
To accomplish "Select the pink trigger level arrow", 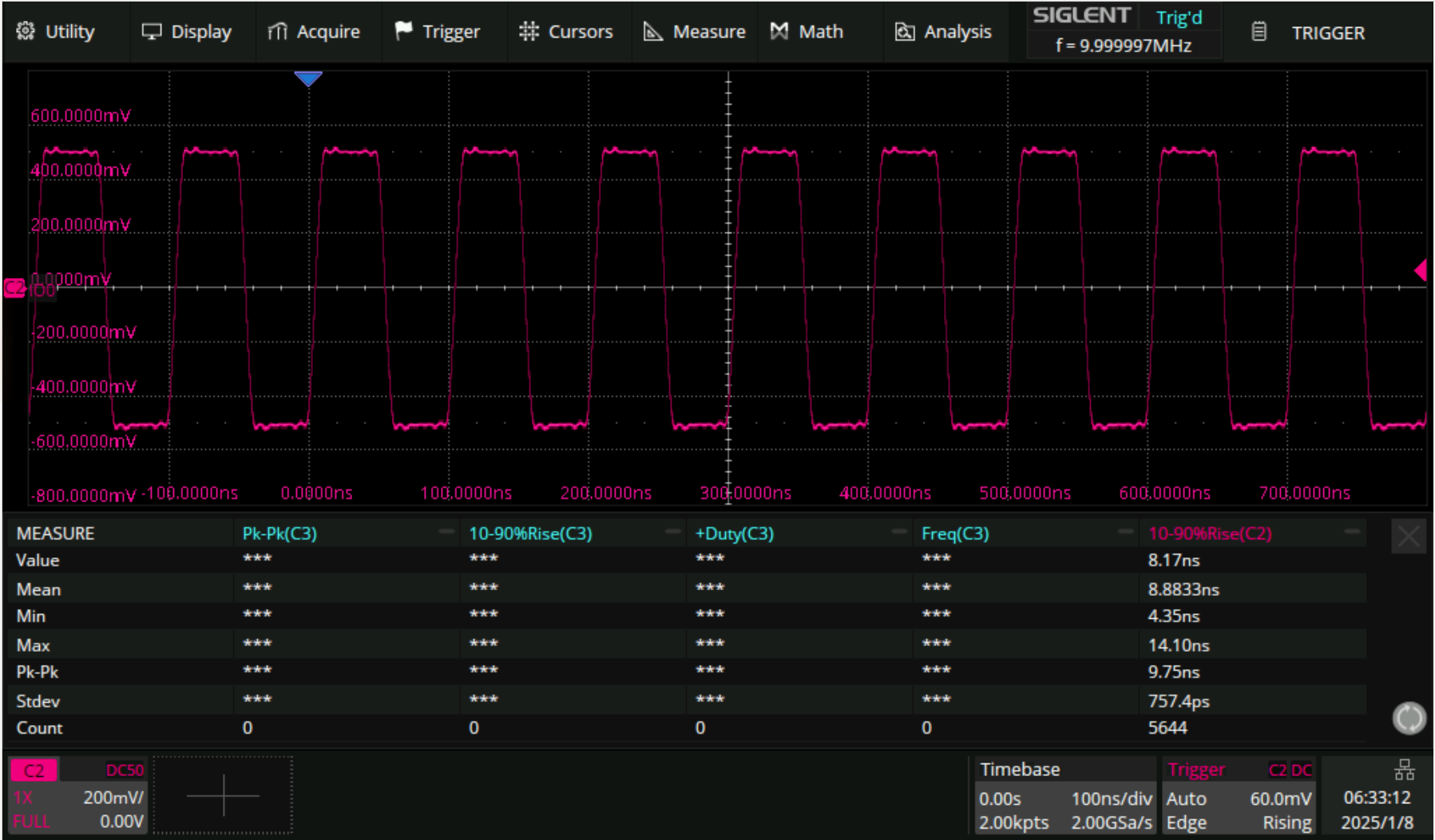I will (x=1421, y=270).
